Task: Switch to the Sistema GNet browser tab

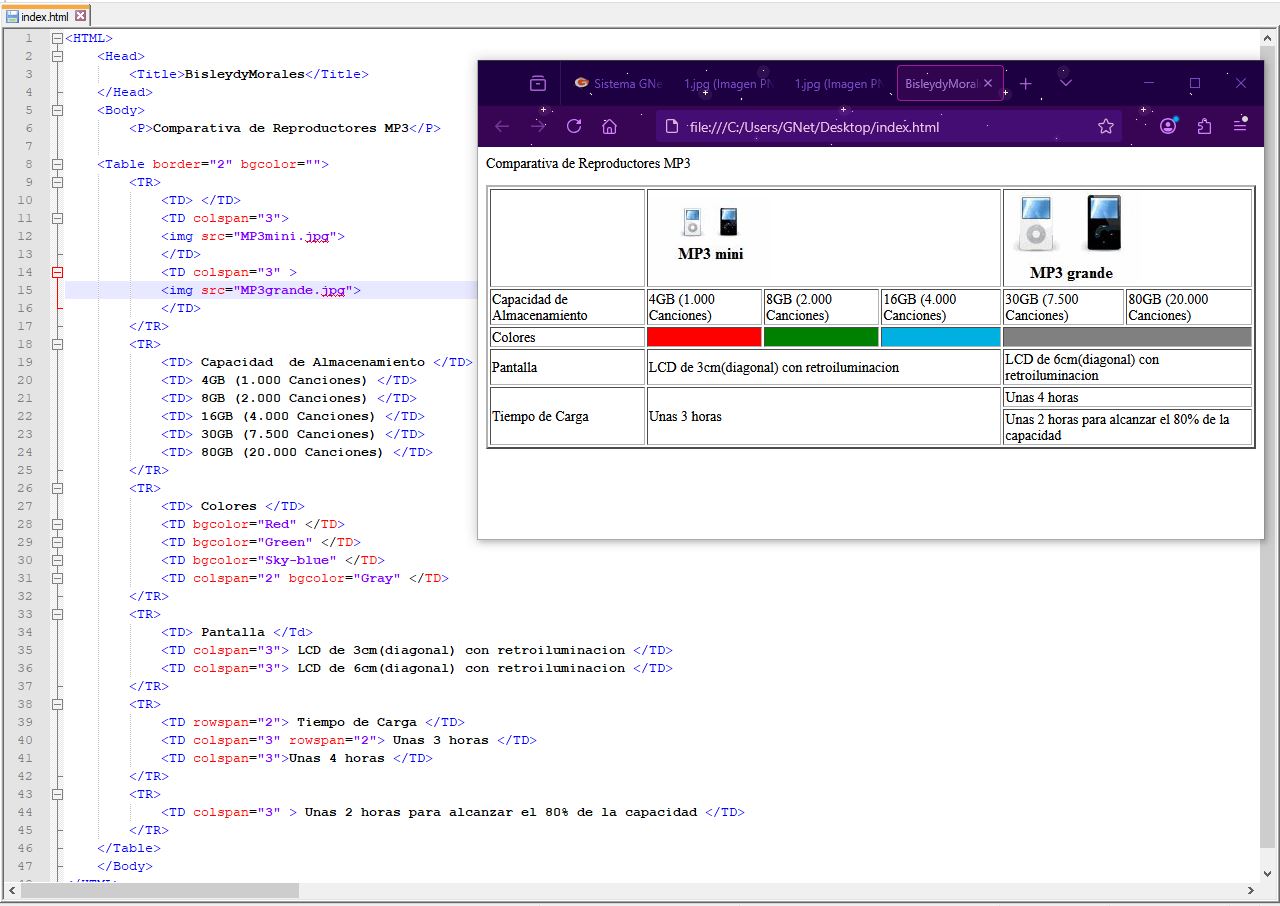Action: pos(620,84)
